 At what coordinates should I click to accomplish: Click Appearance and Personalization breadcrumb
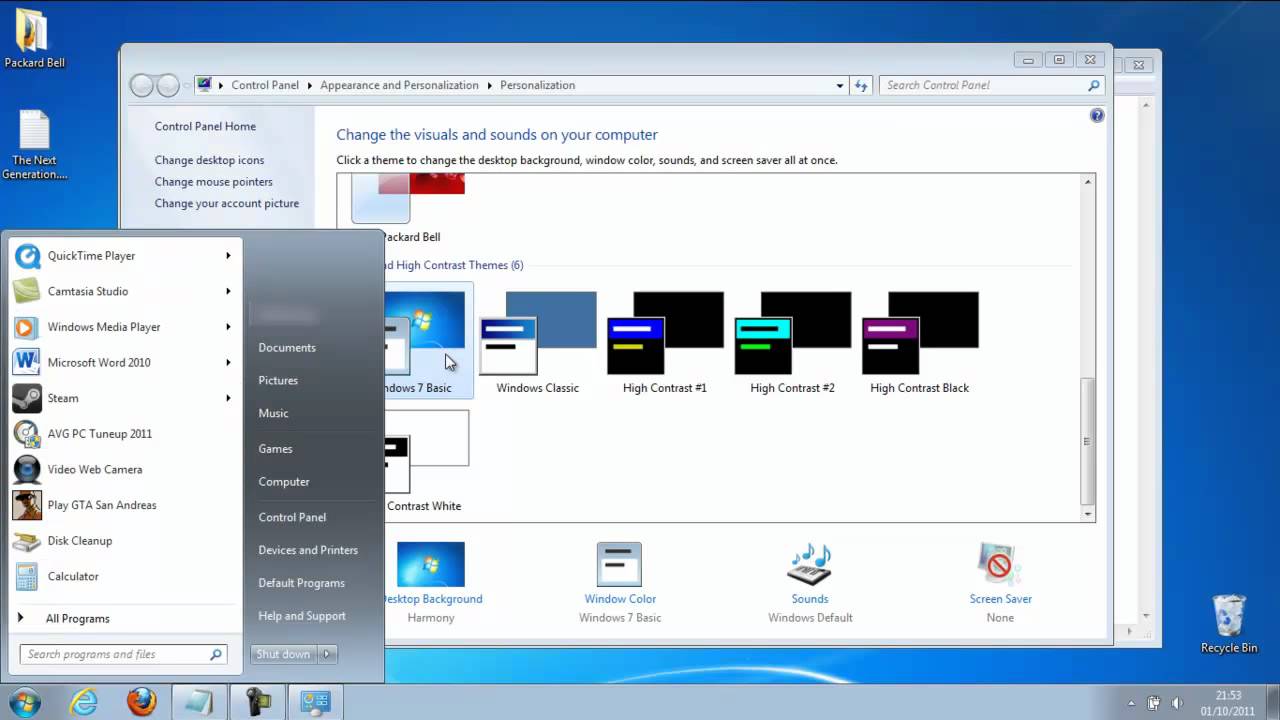(399, 86)
